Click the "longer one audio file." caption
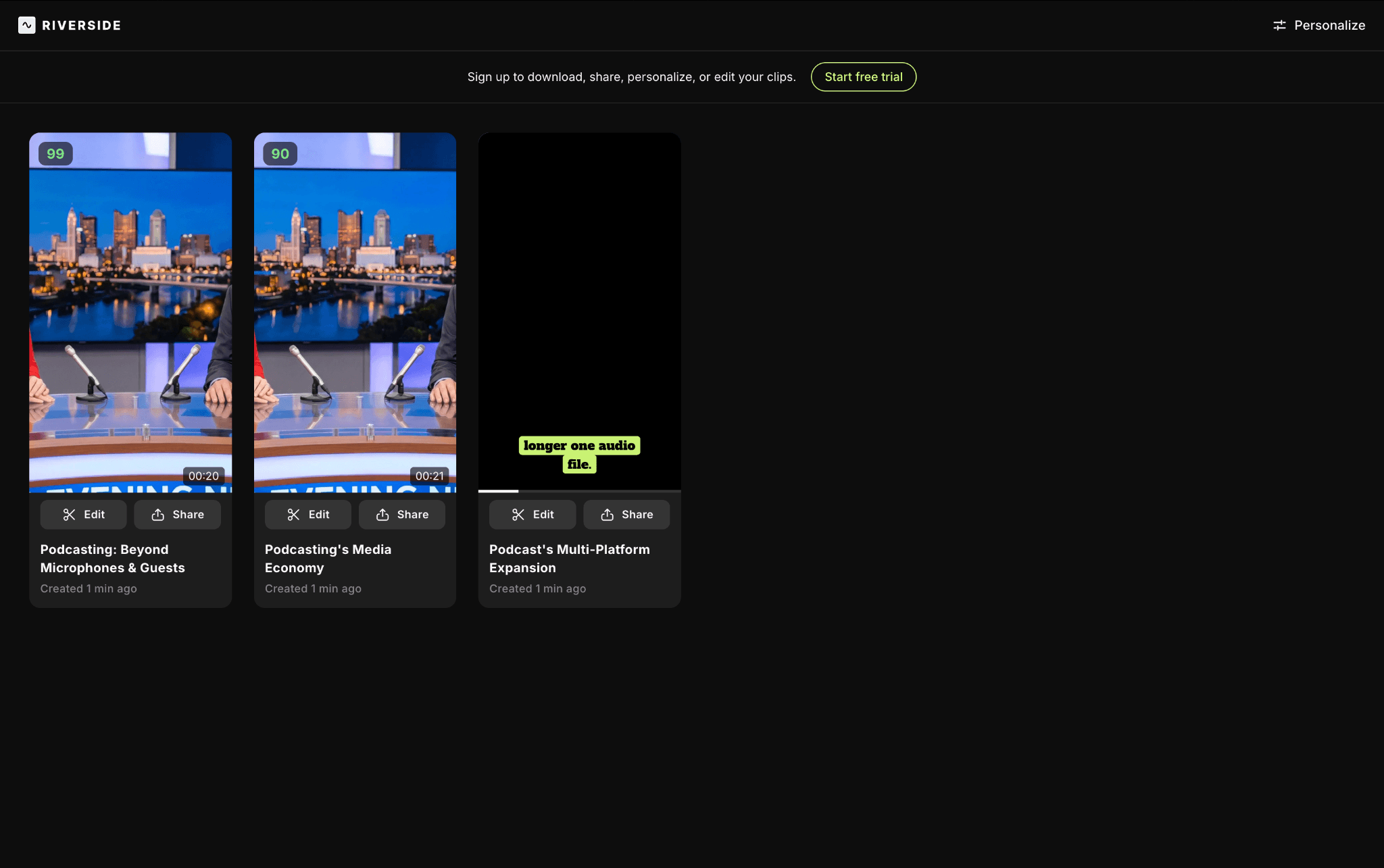Viewport: 1384px width, 868px height. coord(579,455)
